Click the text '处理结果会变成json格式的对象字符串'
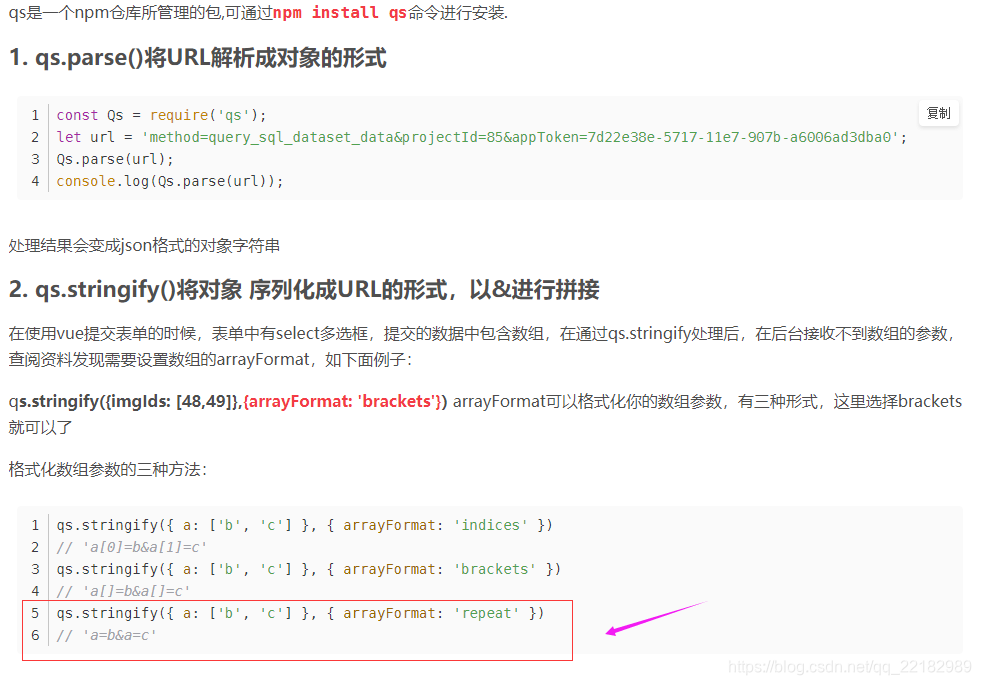 (x=145, y=245)
